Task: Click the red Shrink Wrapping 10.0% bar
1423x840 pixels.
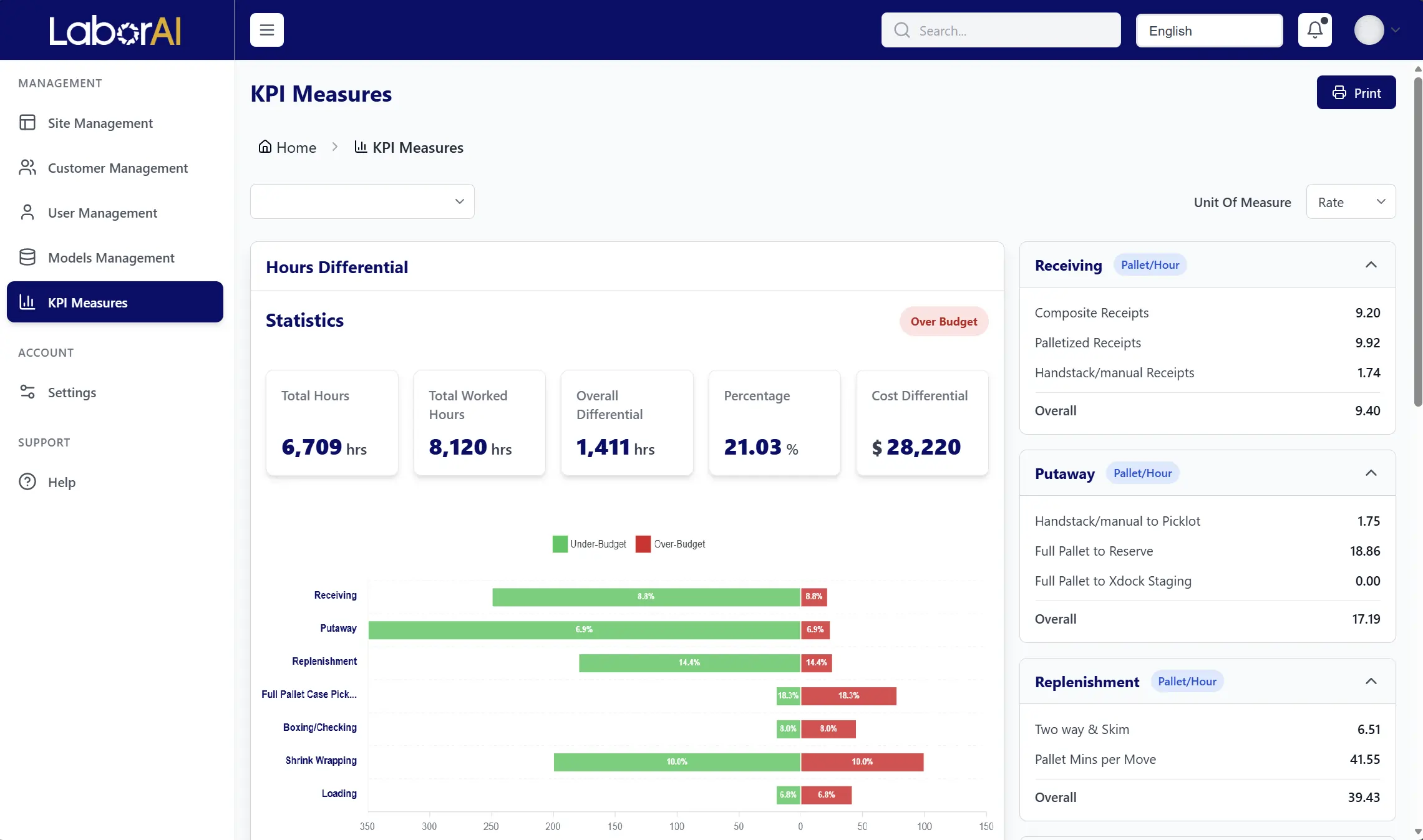Action: pos(862,762)
